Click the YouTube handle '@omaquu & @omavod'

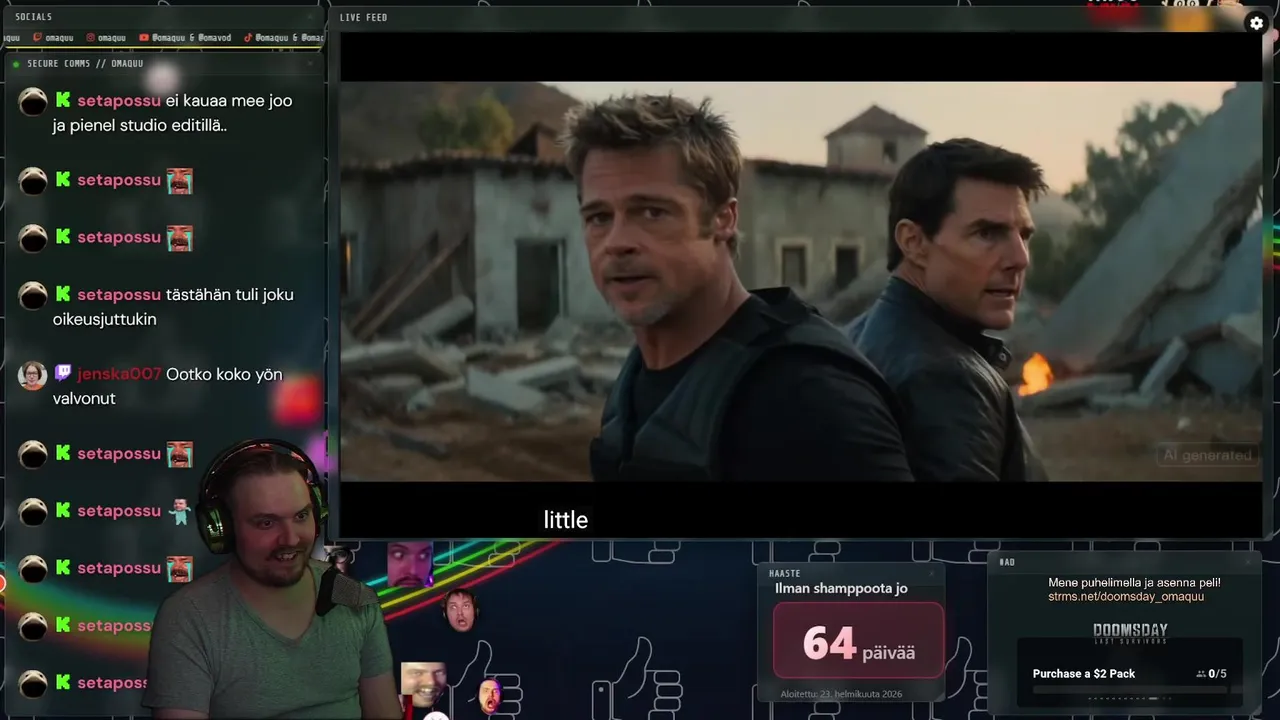(191, 38)
